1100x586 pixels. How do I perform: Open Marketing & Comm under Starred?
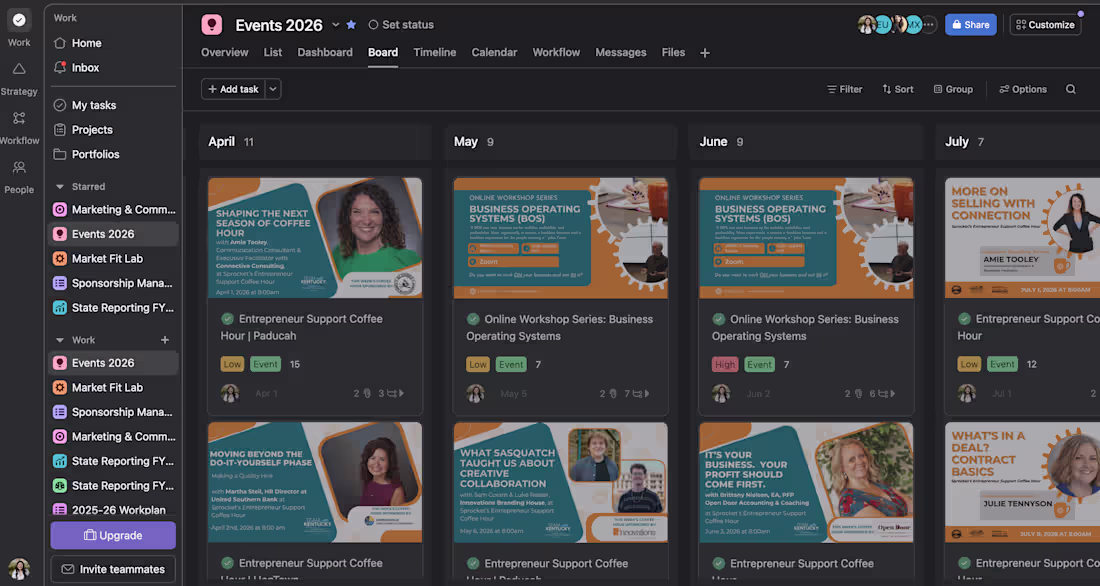[x=114, y=209]
